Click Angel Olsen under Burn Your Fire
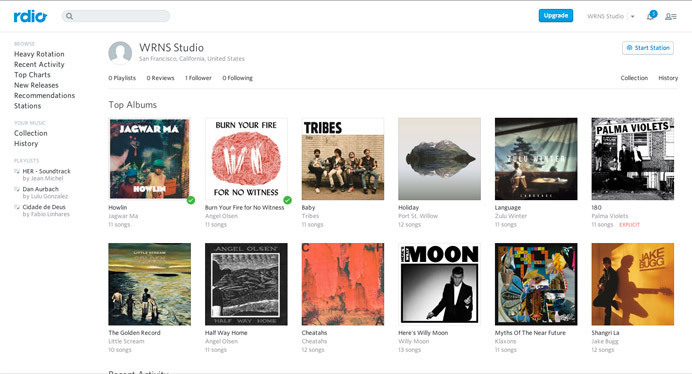The image size is (692, 374). coord(221,216)
